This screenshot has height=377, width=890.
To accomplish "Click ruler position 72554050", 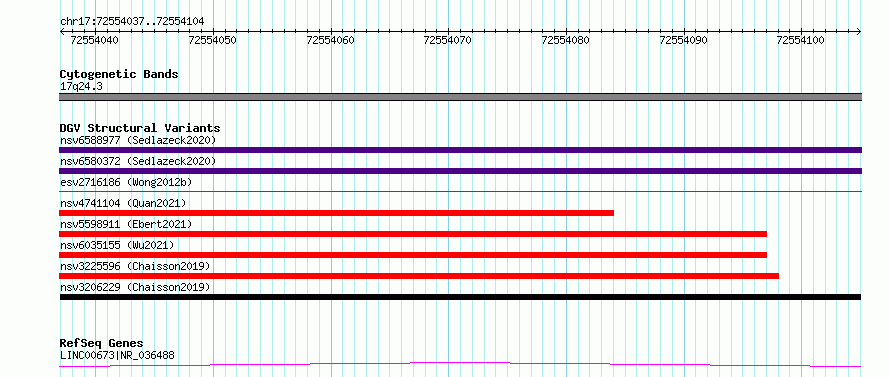I will [213, 40].
